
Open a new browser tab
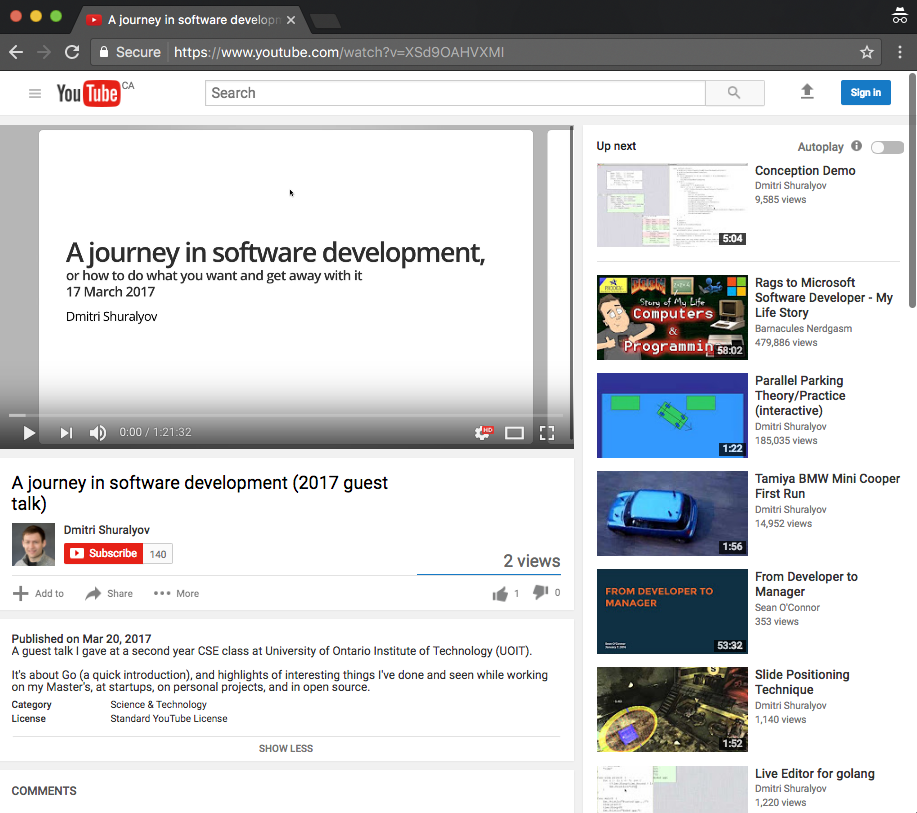click(x=325, y=21)
